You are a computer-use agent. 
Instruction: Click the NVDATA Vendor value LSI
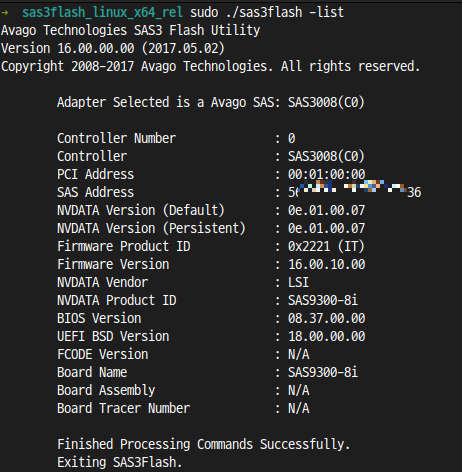[298, 282]
